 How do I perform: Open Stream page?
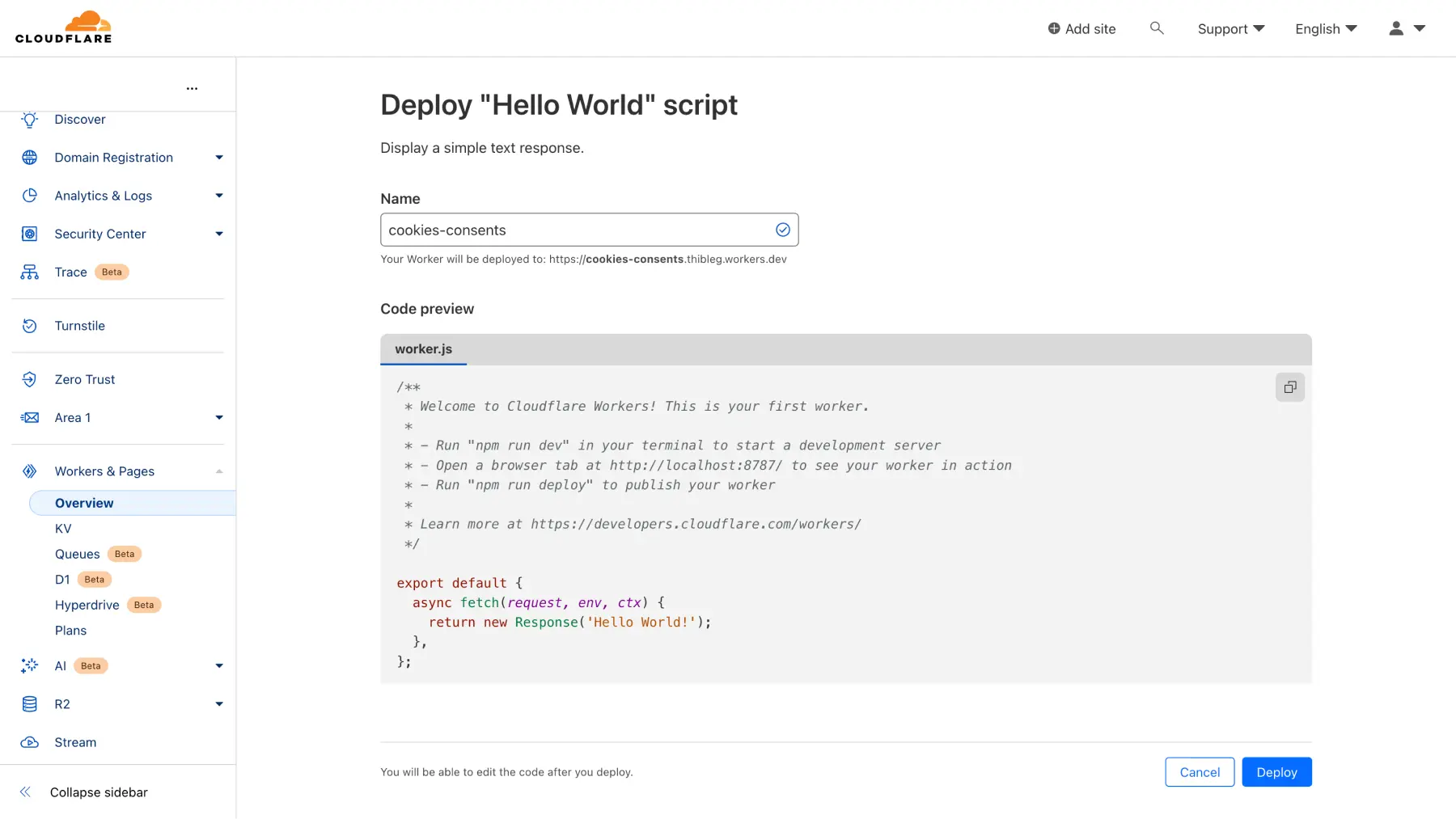[75, 742]
